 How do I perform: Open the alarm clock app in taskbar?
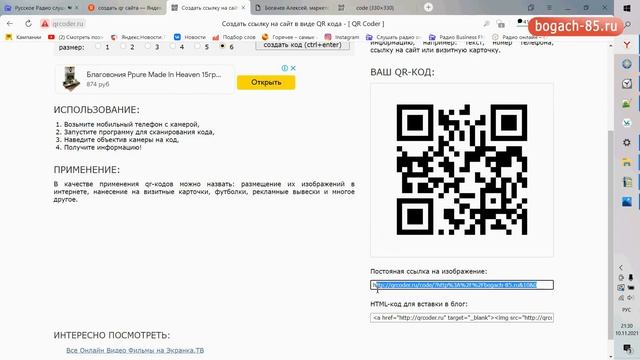(627, 84)
